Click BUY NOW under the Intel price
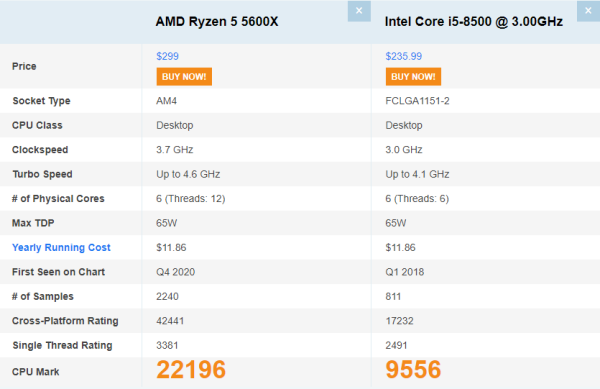Viewport: 600px width, 389px height. click(413, 76)
